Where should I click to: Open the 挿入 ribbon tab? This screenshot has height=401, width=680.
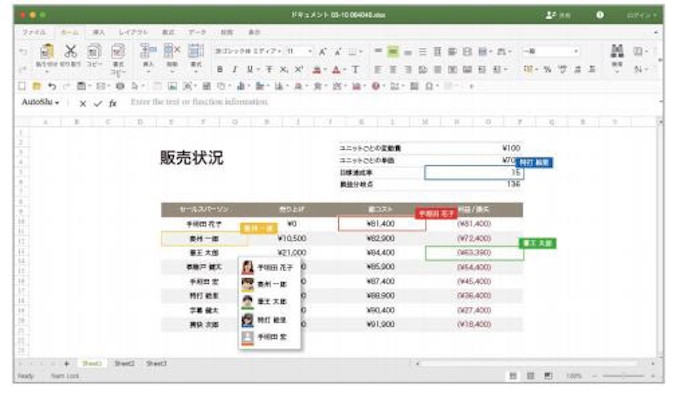coord(99,32)
